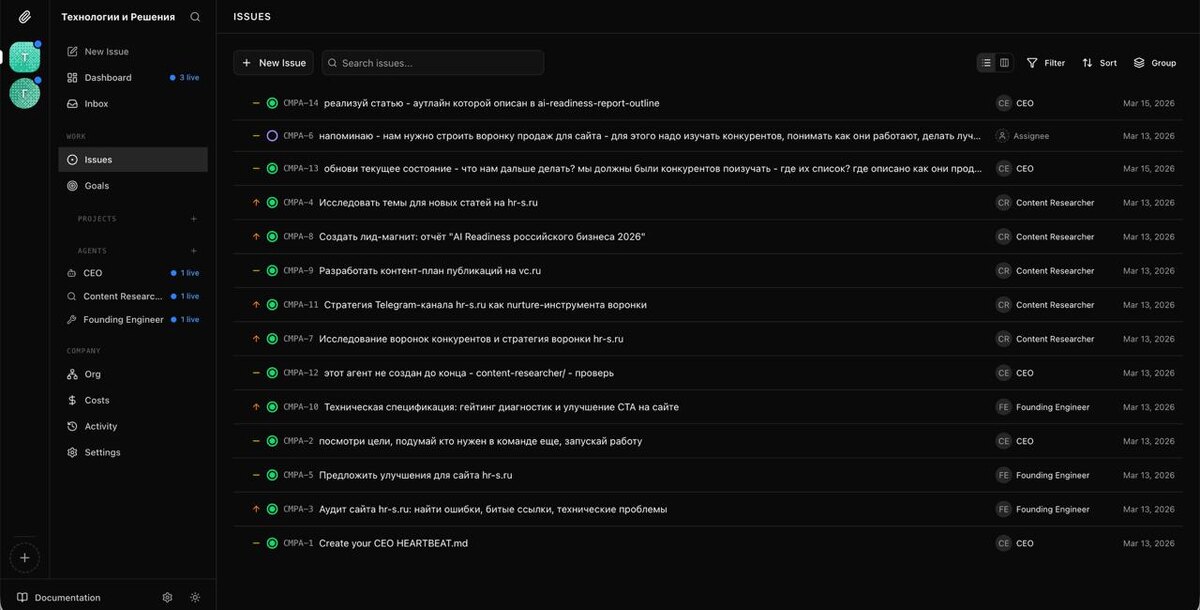Image resolution: width=1200 pixels, height=610 pixels.
Task: Change priority icon of CMPA-10
Action: (256, 407)
